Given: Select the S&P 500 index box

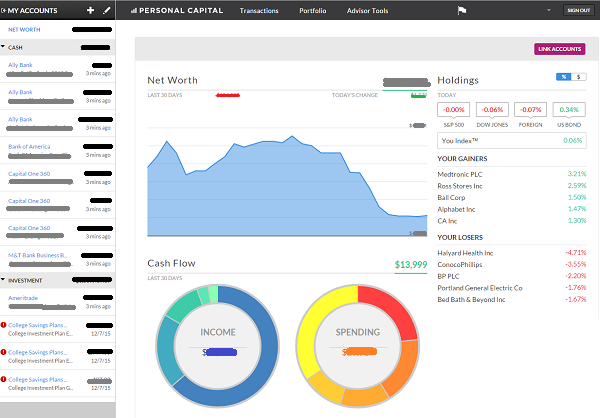Looking at the screenshot, I should tap(453, 110).
